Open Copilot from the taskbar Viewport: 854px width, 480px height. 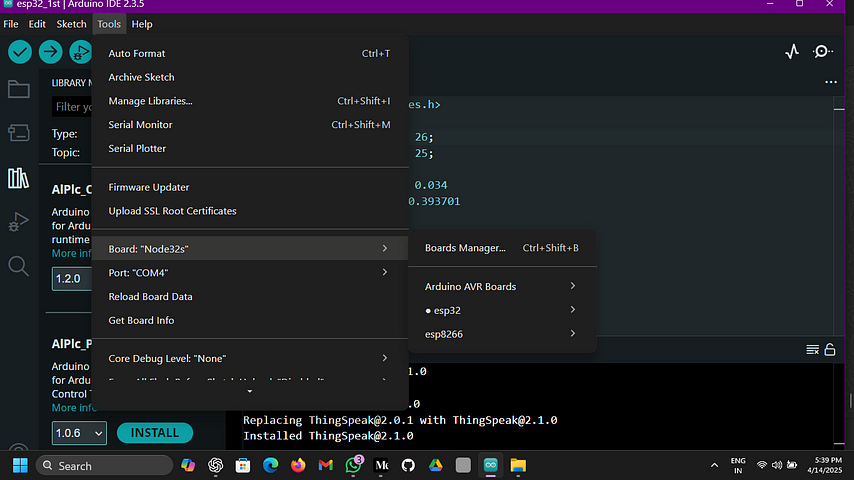[188, 465]
